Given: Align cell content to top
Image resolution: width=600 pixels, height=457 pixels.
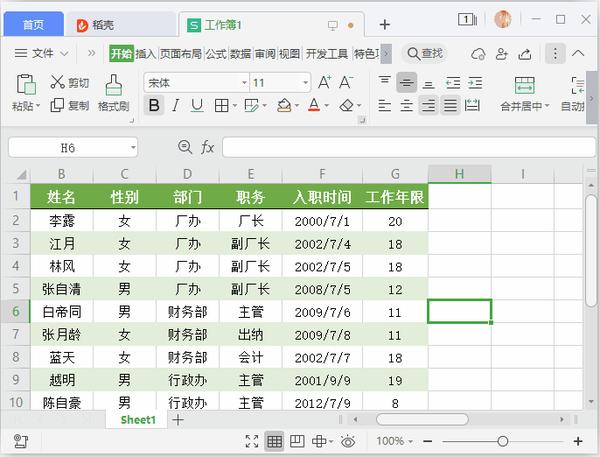Looking at the screenshot, I should 384,81.
